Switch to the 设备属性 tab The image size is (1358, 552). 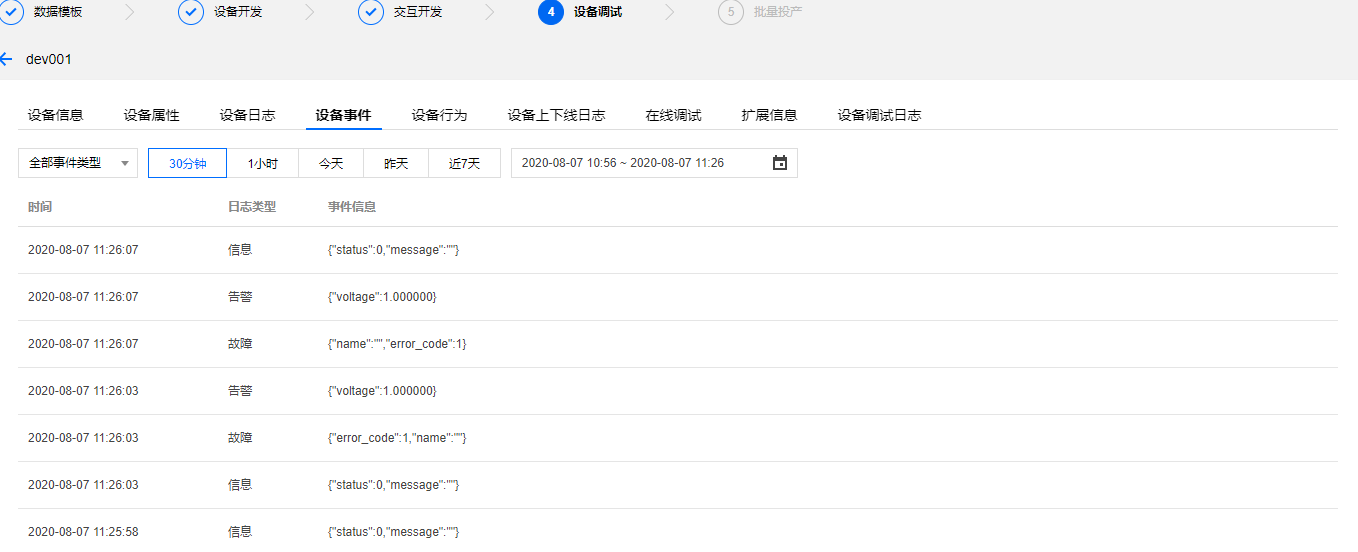(152, 115)
